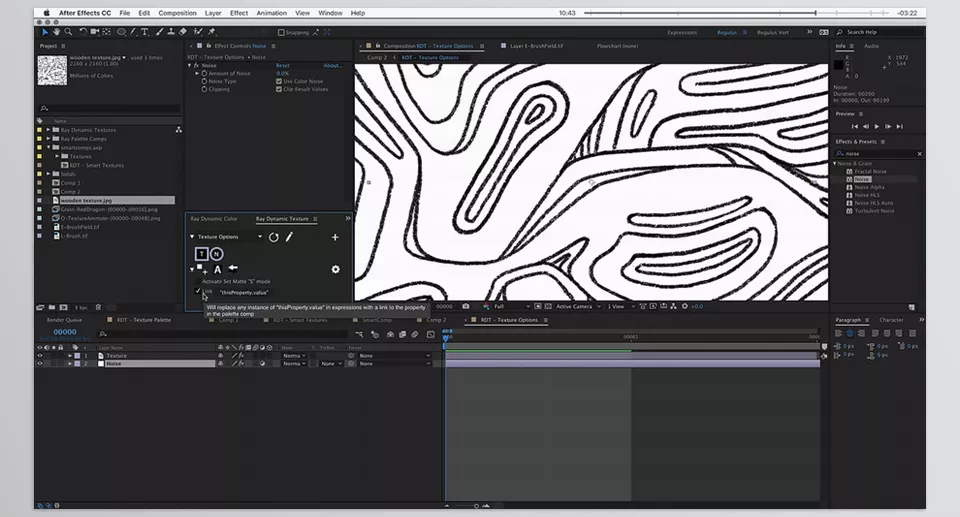Open the Full resolution dropdown
This screenshot has width=960, height=517.
click(511, 306)
